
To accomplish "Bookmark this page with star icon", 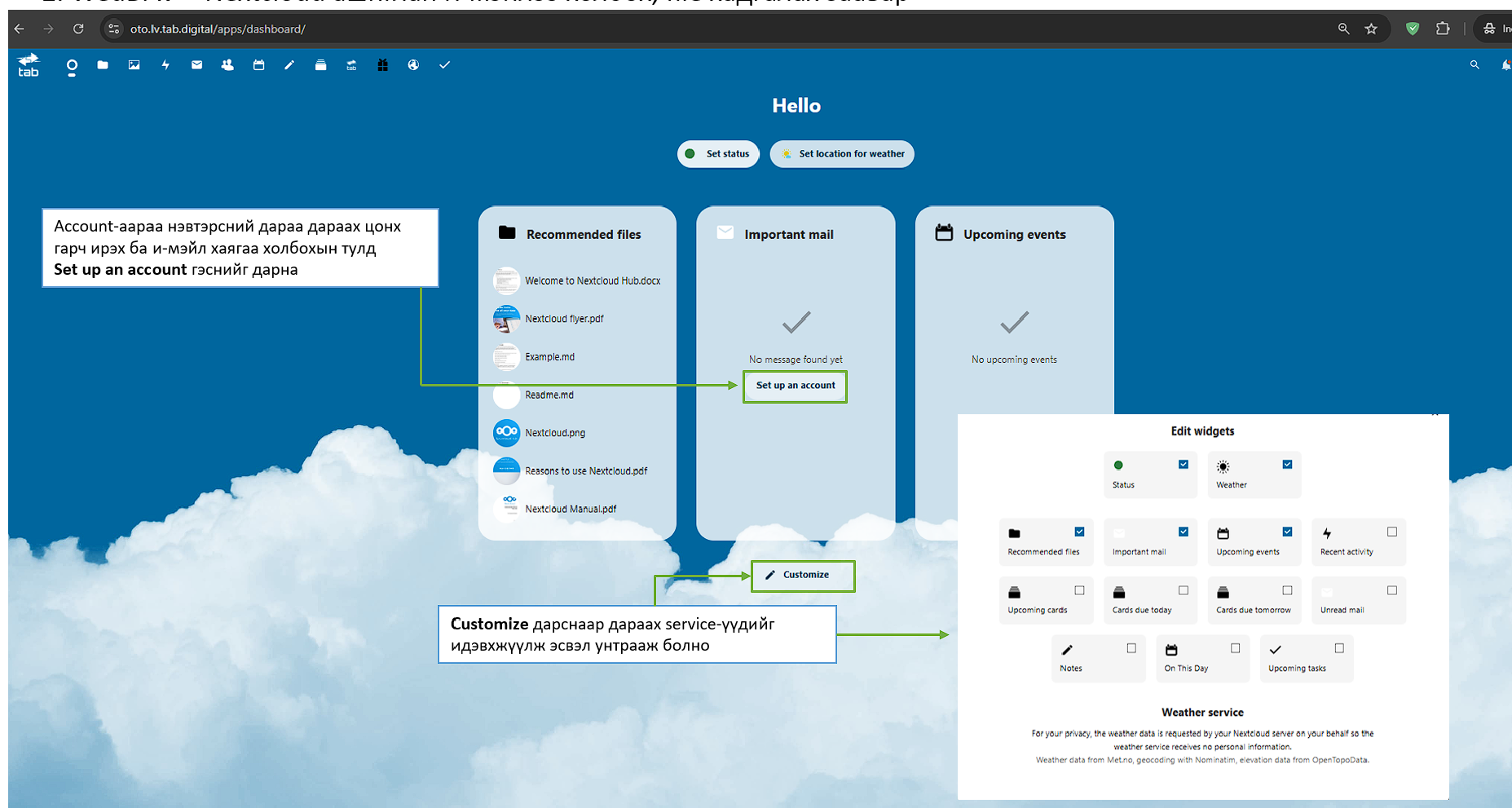I will [x=1371, y=29].
